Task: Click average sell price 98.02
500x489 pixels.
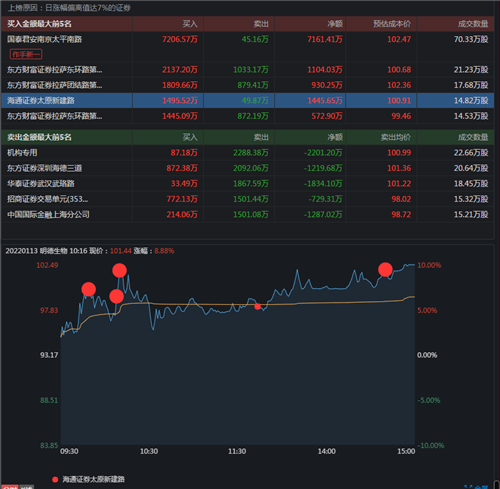Action: point(401,199)
